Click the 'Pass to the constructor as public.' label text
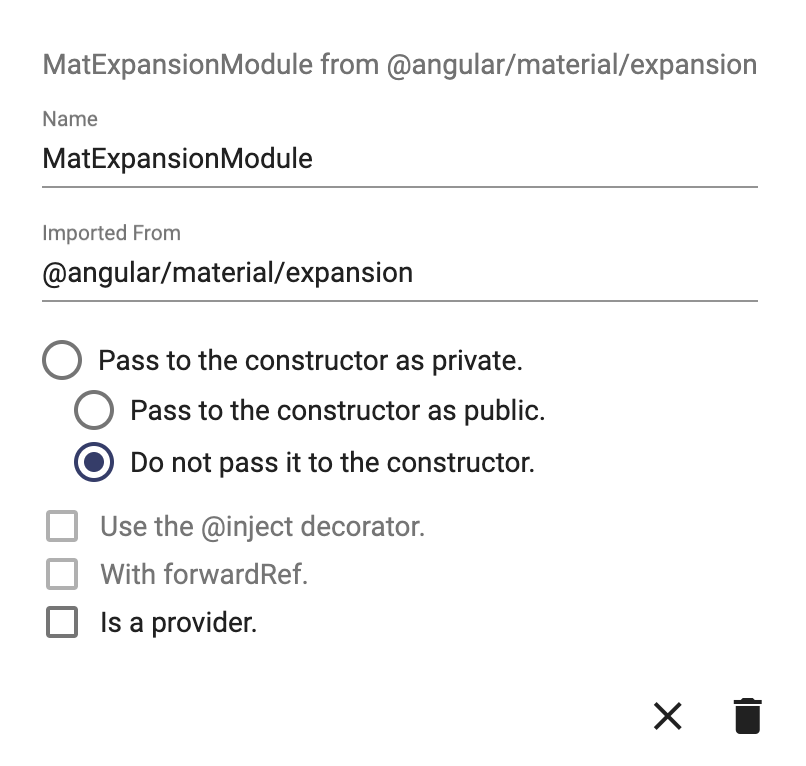Image resolution: width=806 pixels, height=766 pixels. (338, 411)
